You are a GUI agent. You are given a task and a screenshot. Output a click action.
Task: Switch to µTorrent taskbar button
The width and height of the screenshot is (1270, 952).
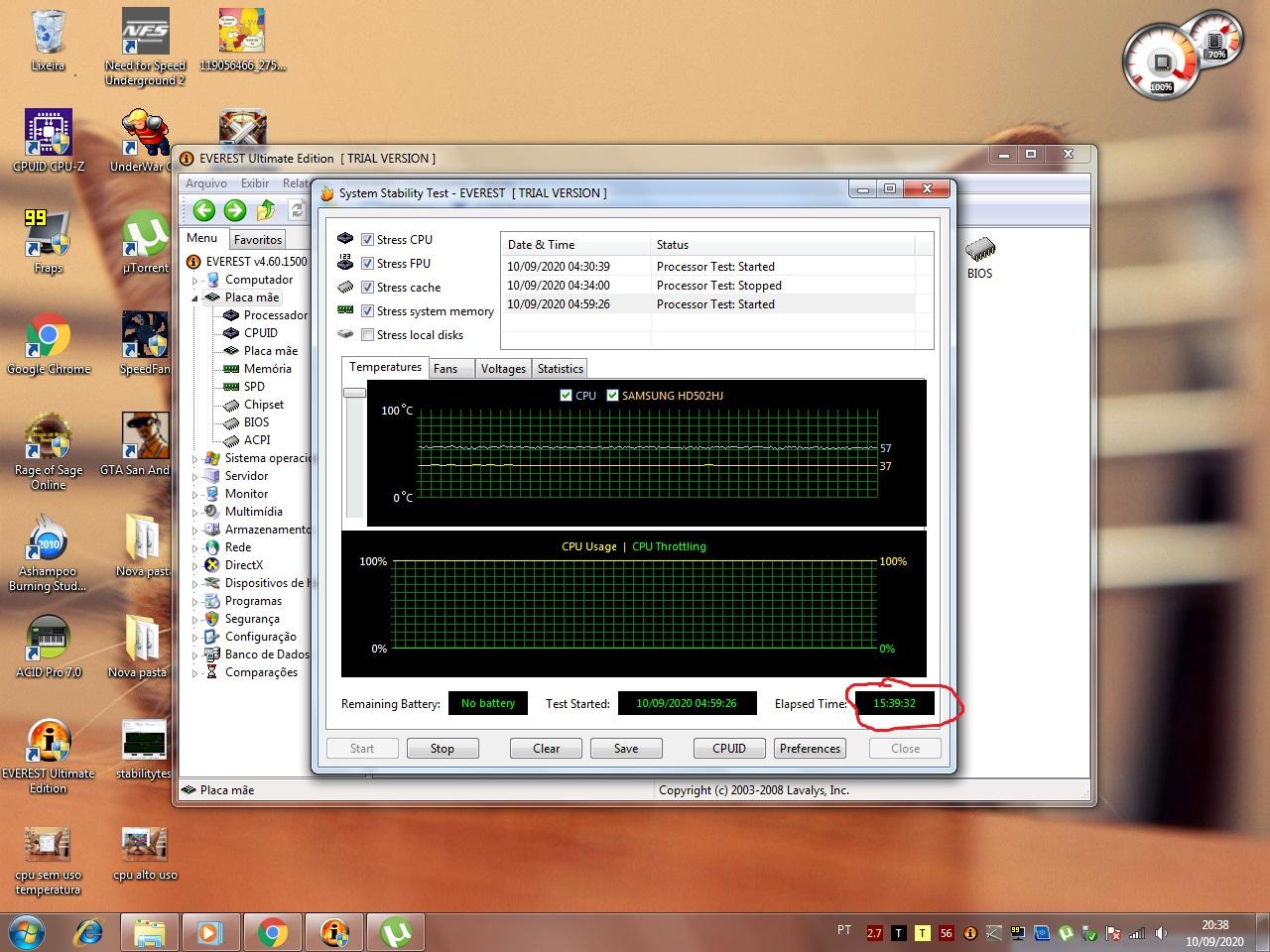[x=396, y=932]
